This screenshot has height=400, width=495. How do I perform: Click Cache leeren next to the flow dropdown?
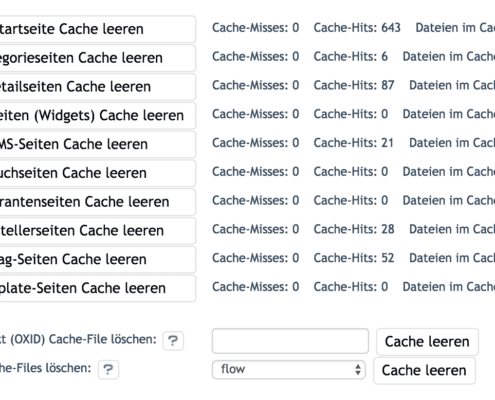tap(424, 371)
